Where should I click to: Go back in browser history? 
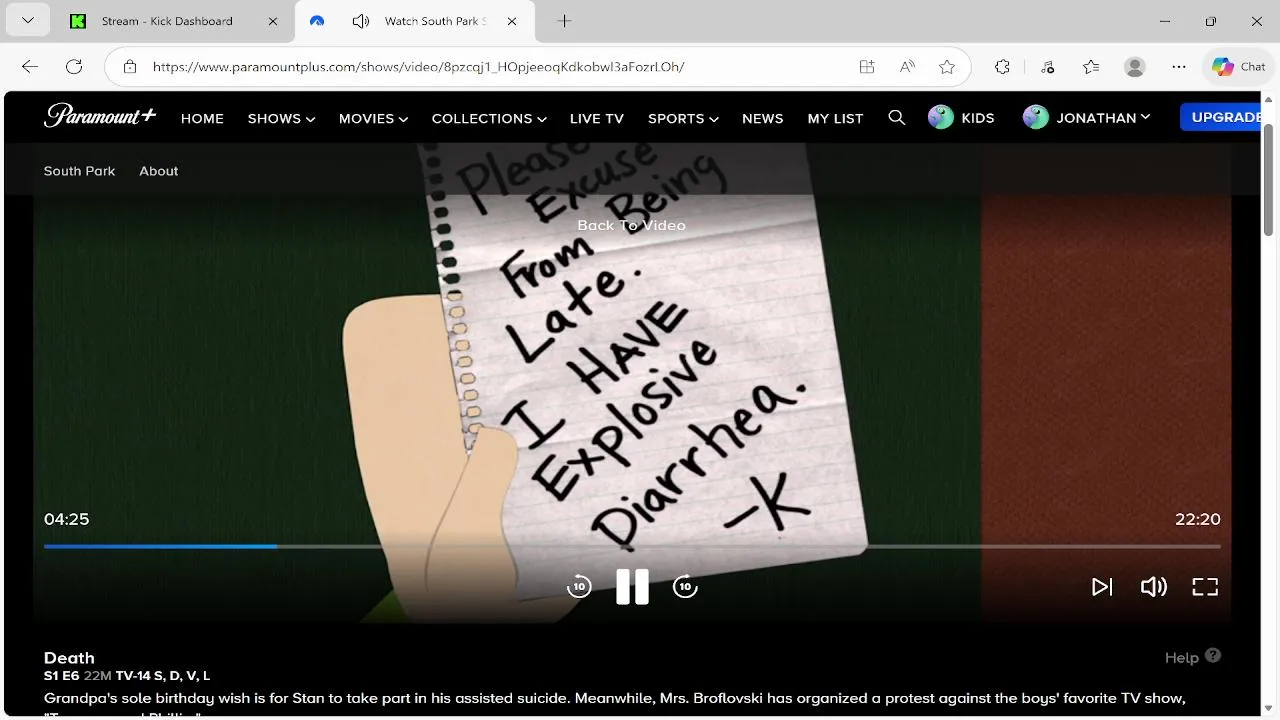(x=30, y=66)
